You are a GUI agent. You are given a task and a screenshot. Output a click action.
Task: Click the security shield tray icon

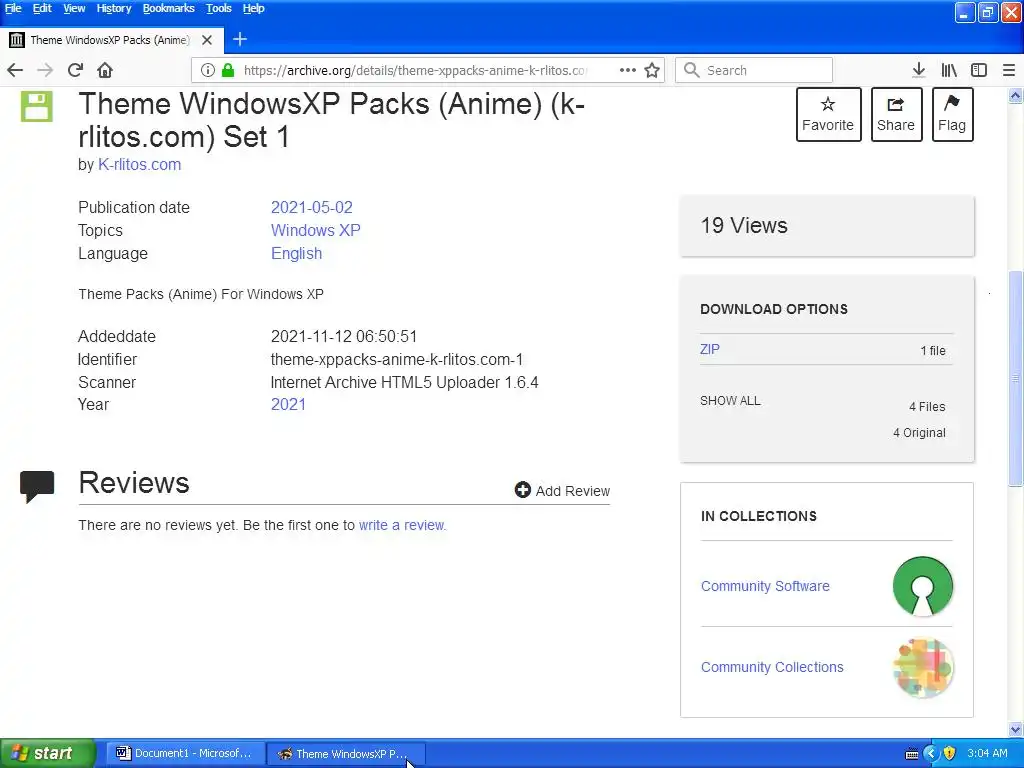[x=950, y=753]
